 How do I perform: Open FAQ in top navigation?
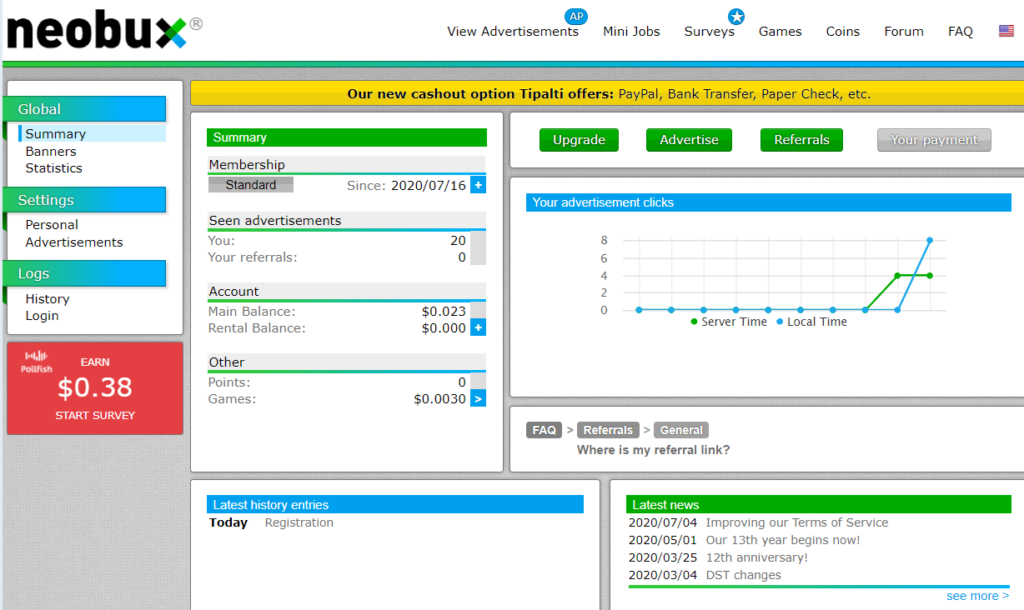960,31
